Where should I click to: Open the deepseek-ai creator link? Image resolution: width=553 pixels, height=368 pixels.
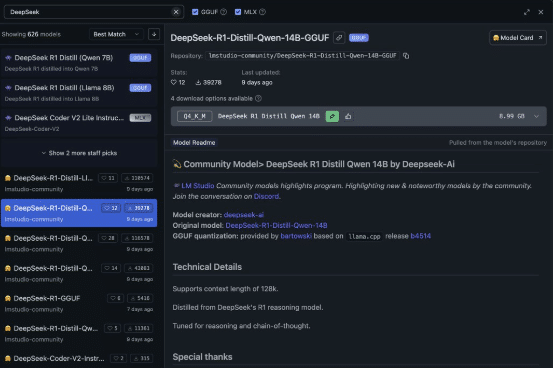pyautogui.click(x=244, y=215)
